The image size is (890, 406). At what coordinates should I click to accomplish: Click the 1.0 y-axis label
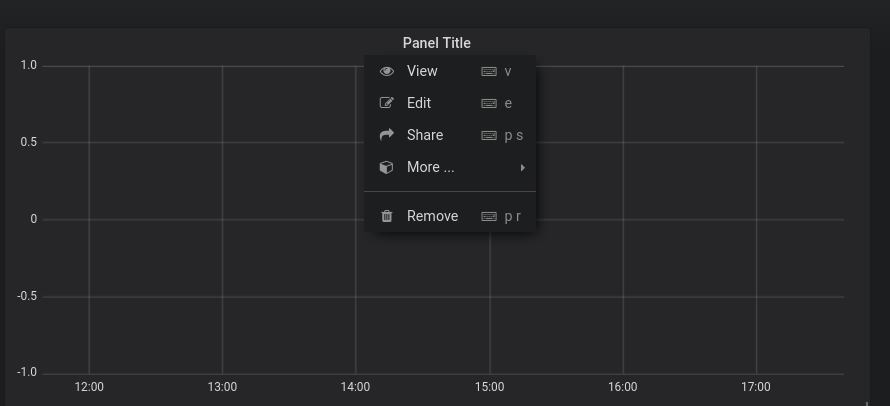[x=28, y=66]
